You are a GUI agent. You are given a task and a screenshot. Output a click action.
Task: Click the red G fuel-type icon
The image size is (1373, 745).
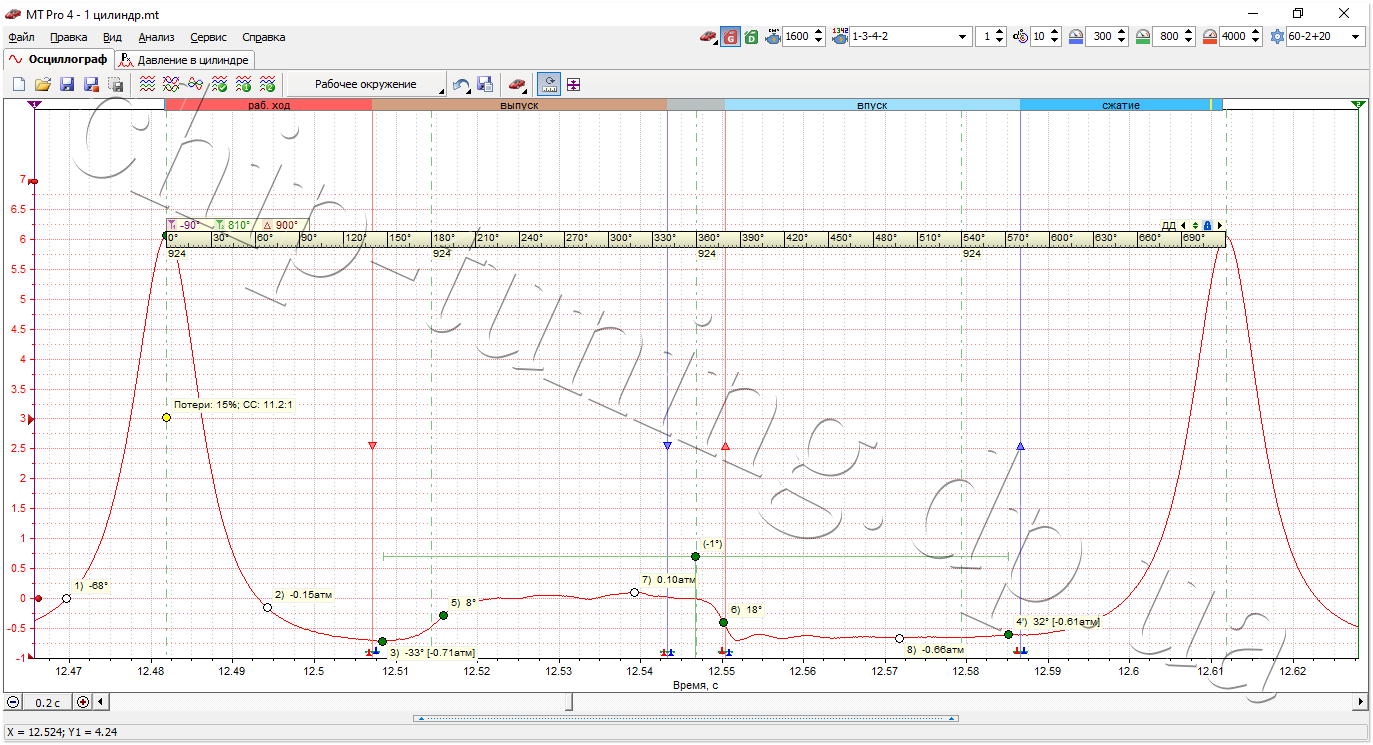coord(730,37)
